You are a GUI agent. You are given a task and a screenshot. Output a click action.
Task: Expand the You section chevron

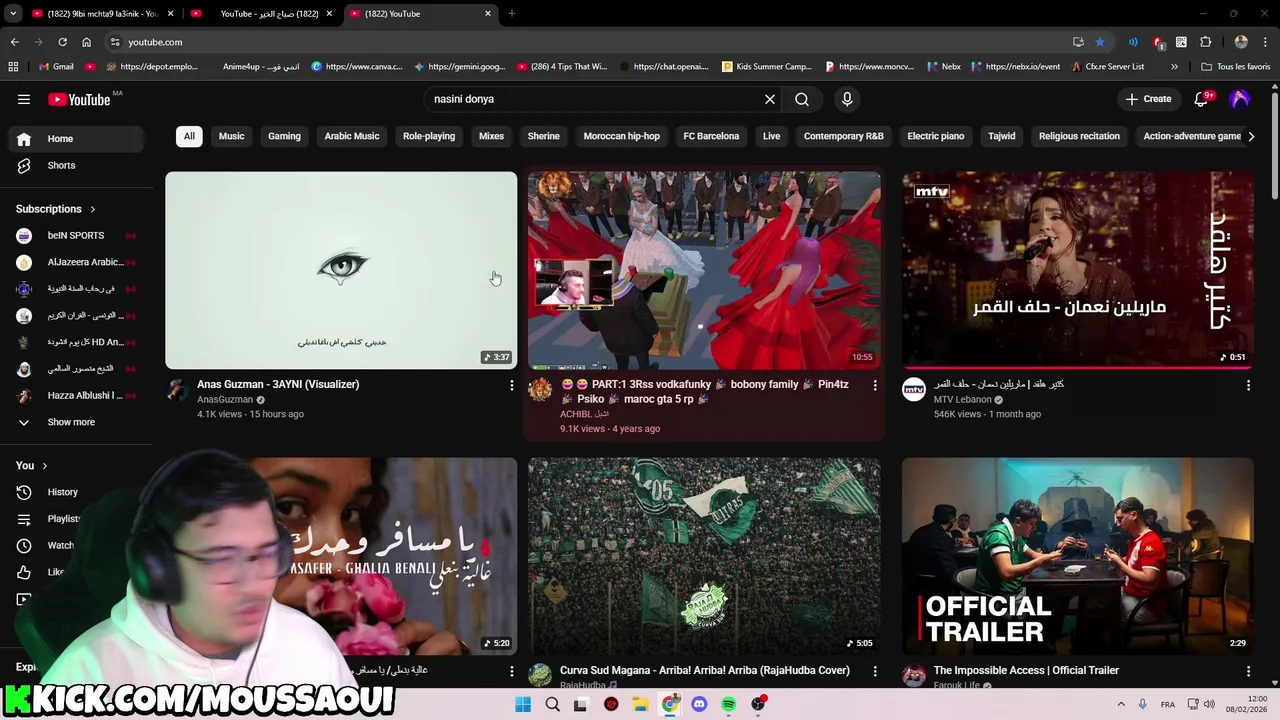pos(45,466)
